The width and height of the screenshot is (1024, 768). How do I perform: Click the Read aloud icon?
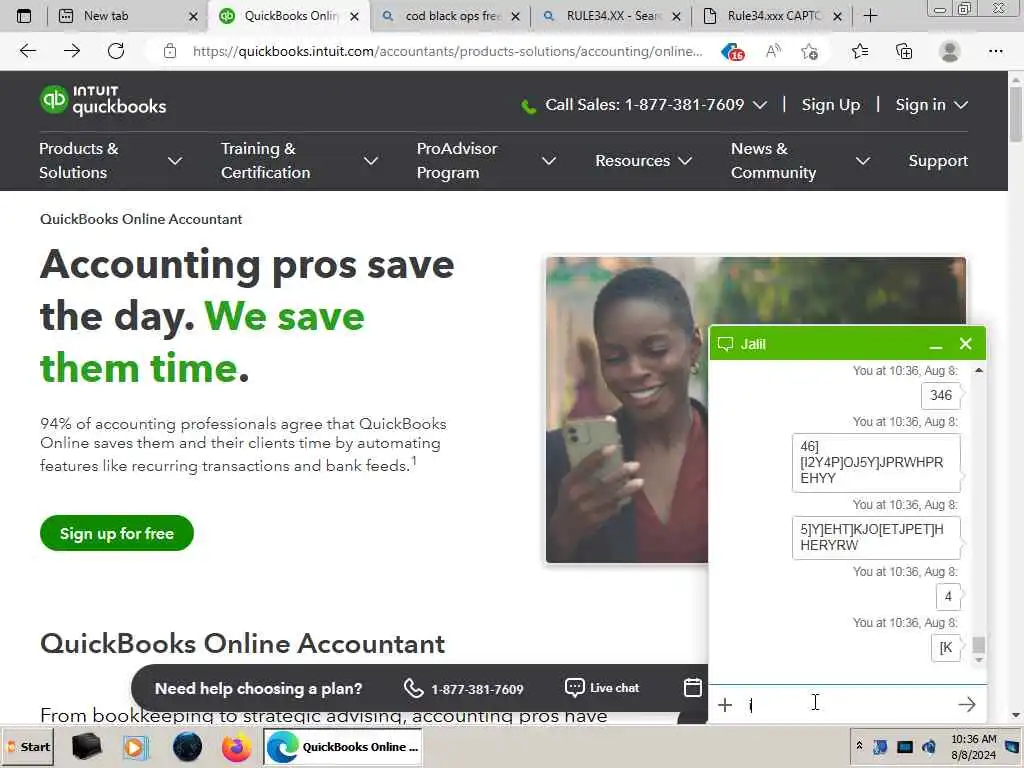click(773, 51)
